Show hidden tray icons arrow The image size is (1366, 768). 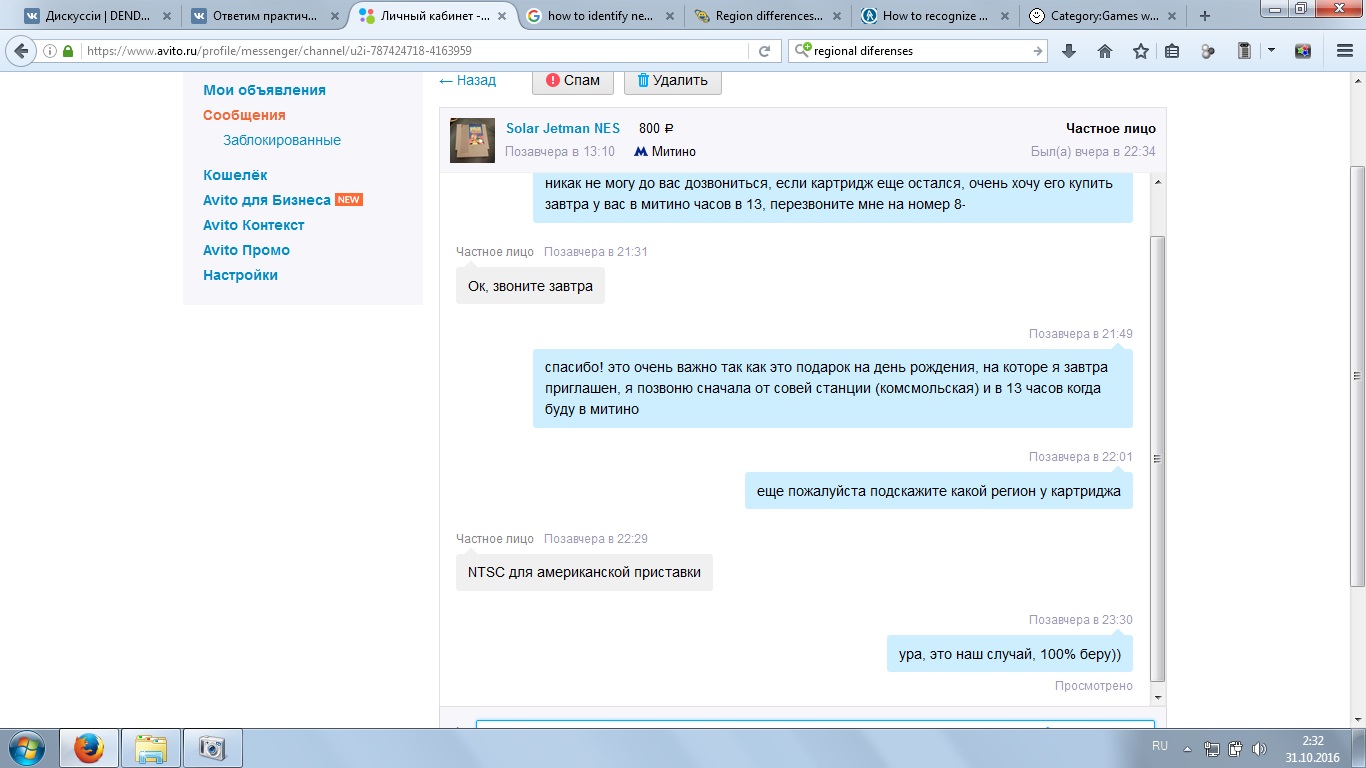1187,748
